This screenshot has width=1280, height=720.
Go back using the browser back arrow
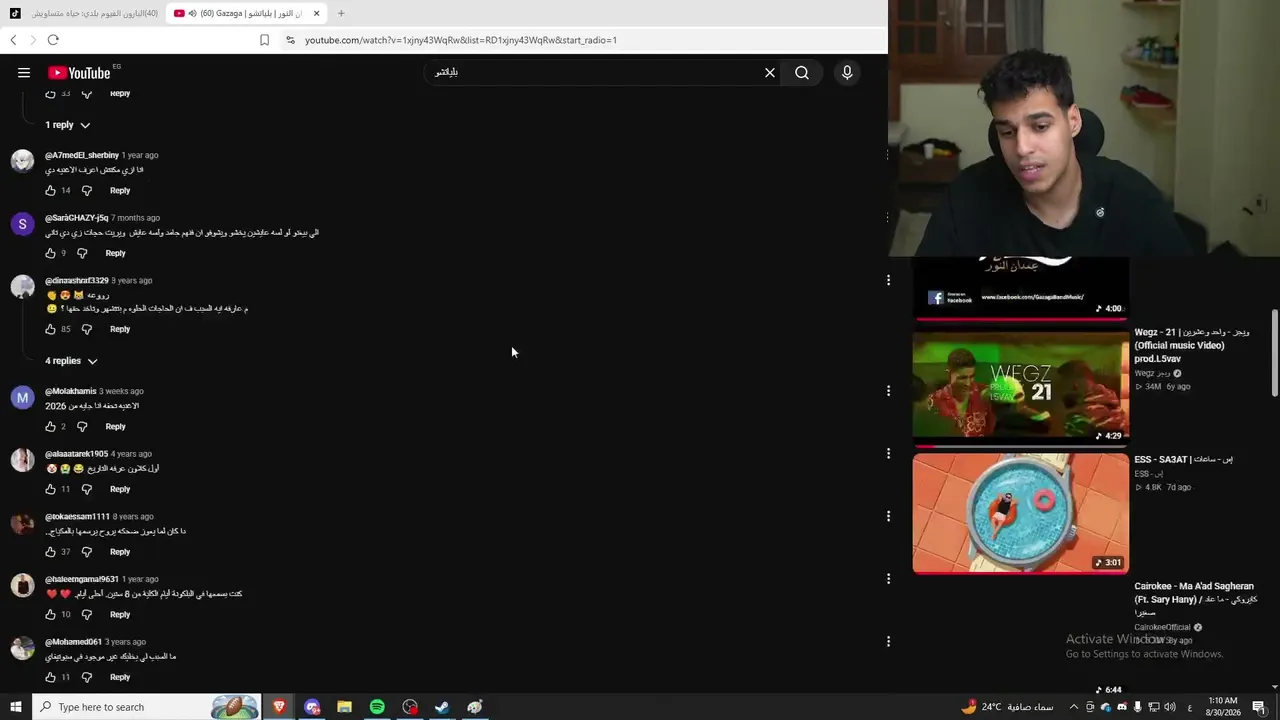click(13, 40)
